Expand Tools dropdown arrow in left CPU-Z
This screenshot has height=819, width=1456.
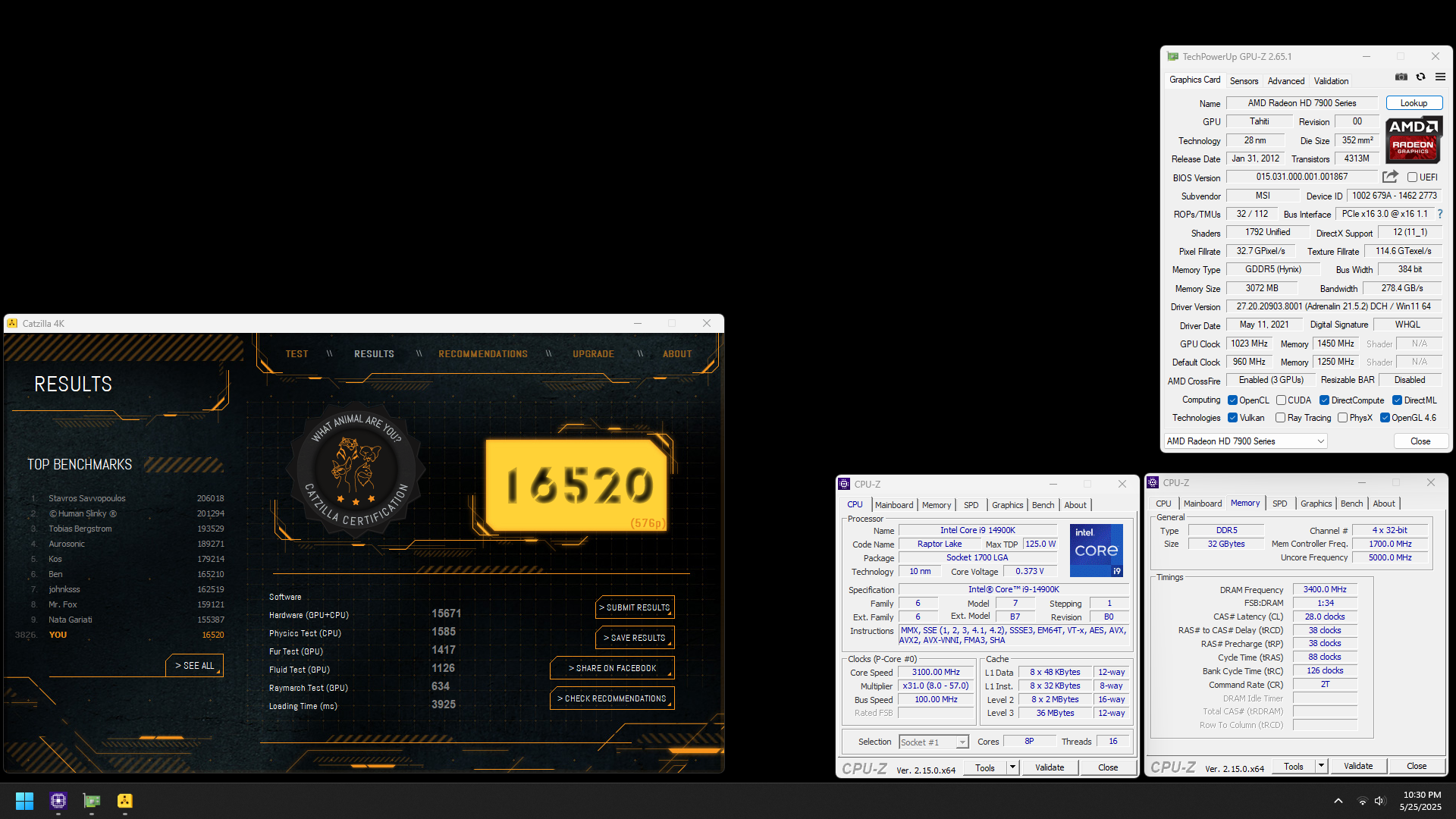[1012, 767]
